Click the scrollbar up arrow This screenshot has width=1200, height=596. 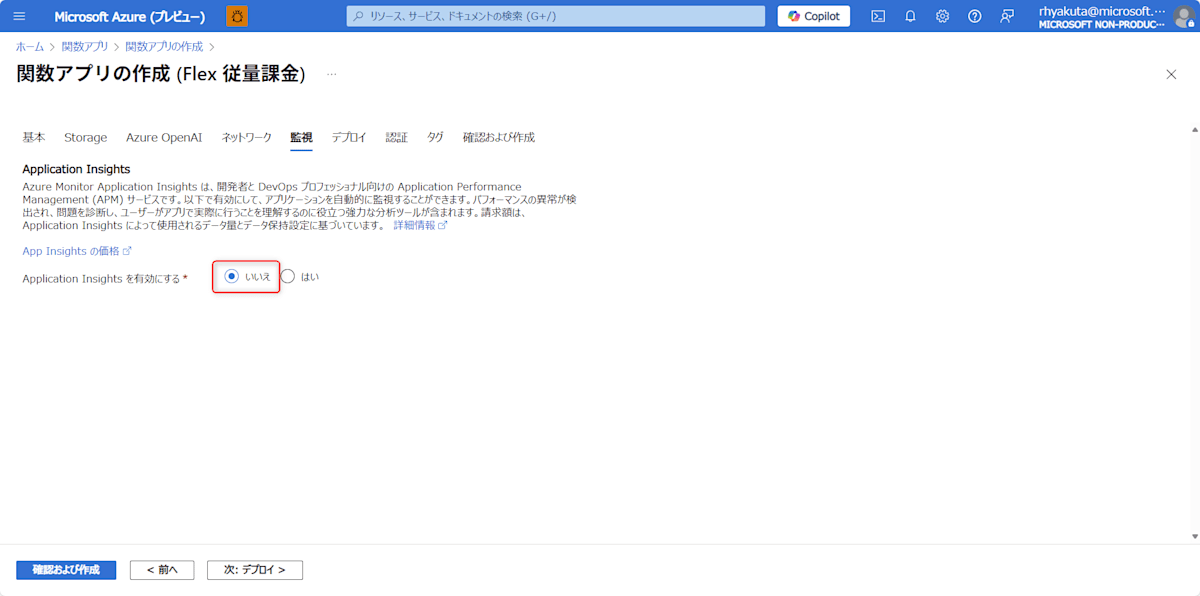(x=1194, y=130)
